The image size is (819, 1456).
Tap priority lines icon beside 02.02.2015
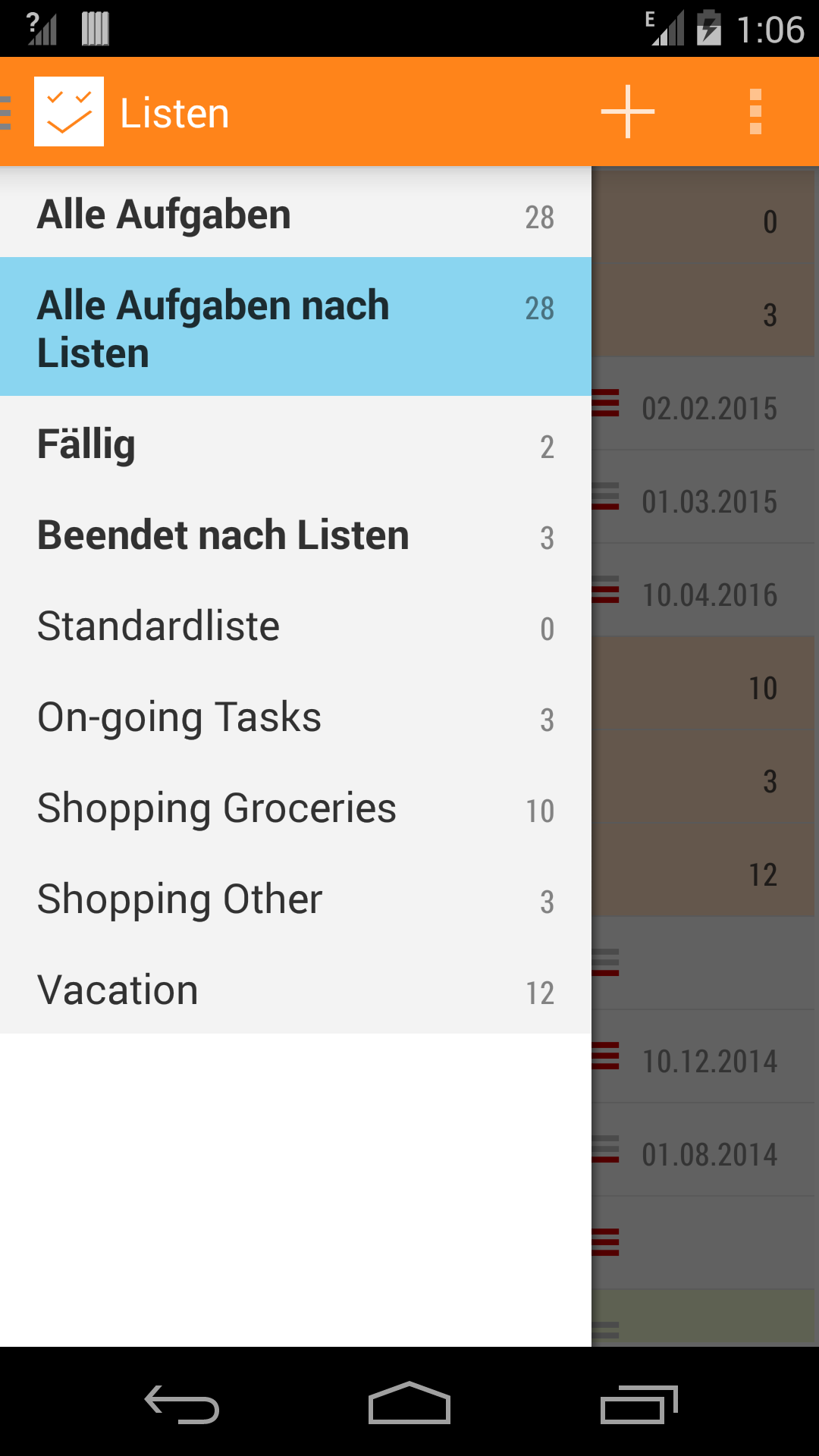point(605,403)
